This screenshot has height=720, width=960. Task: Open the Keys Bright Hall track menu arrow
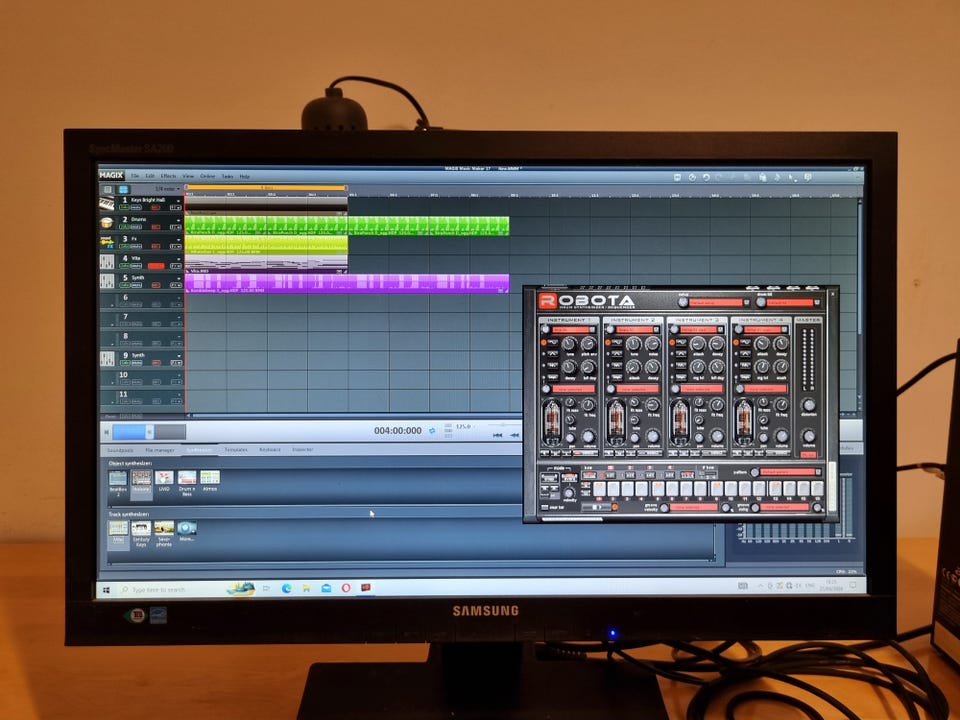[179, 200]
